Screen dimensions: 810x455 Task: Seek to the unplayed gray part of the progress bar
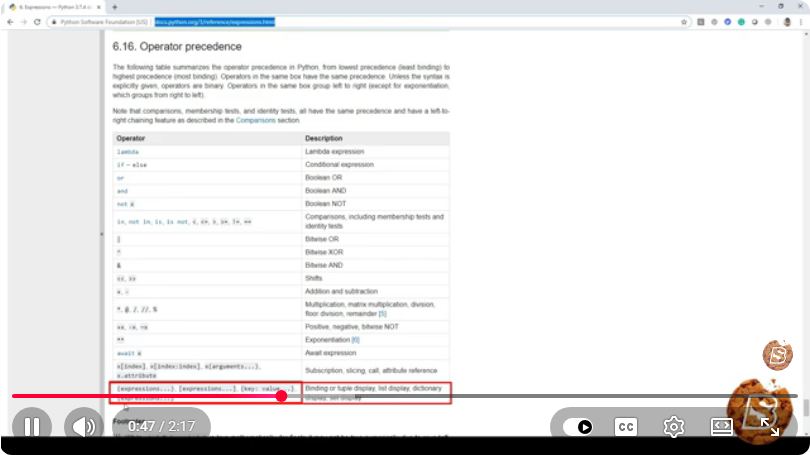pos(542,396)
